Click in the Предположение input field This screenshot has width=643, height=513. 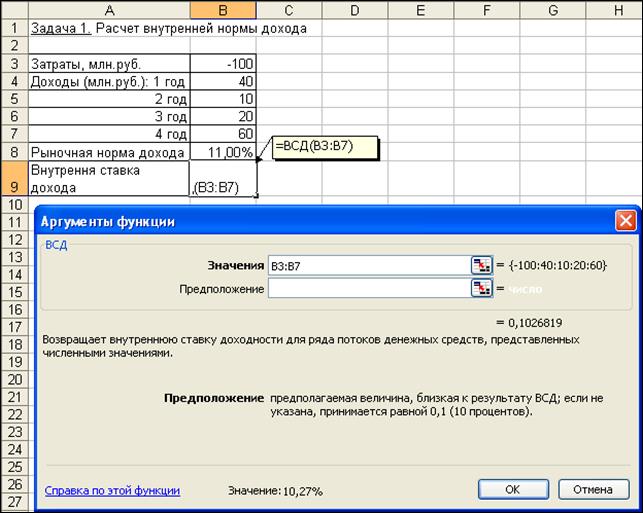pos(367,288)
